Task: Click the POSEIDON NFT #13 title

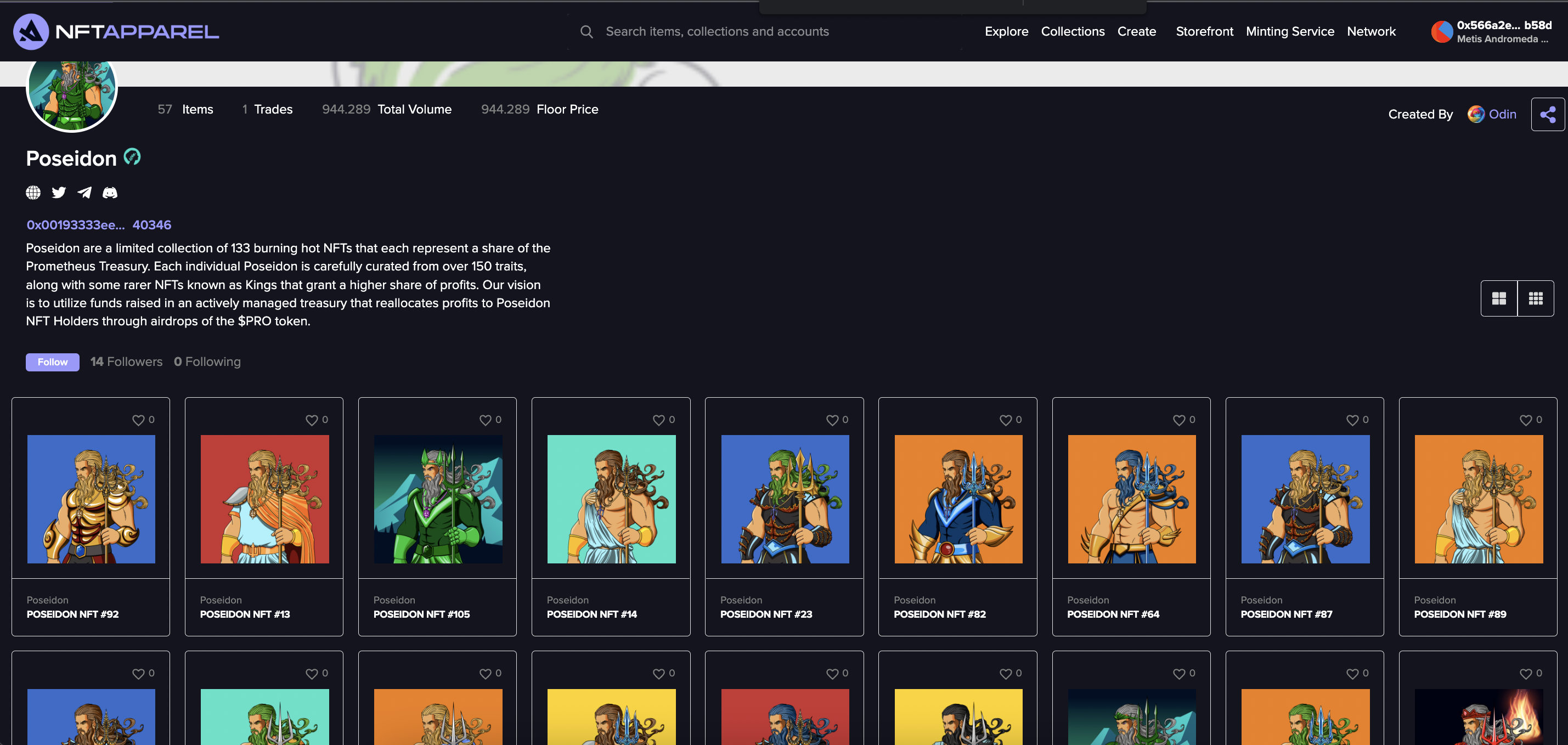Action: [x=245, y=614]
